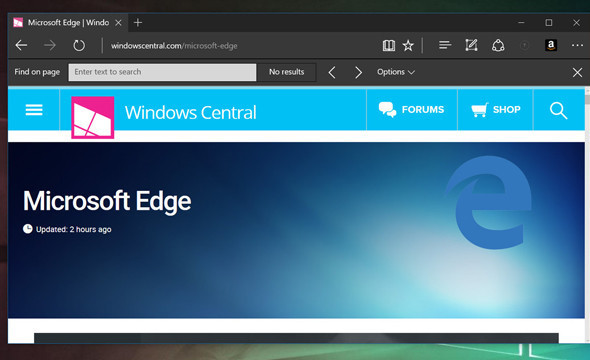Viewport: 590px width, 360px height.
Task: Click the site search magnifier icon
Action: (x=558, y=110)
